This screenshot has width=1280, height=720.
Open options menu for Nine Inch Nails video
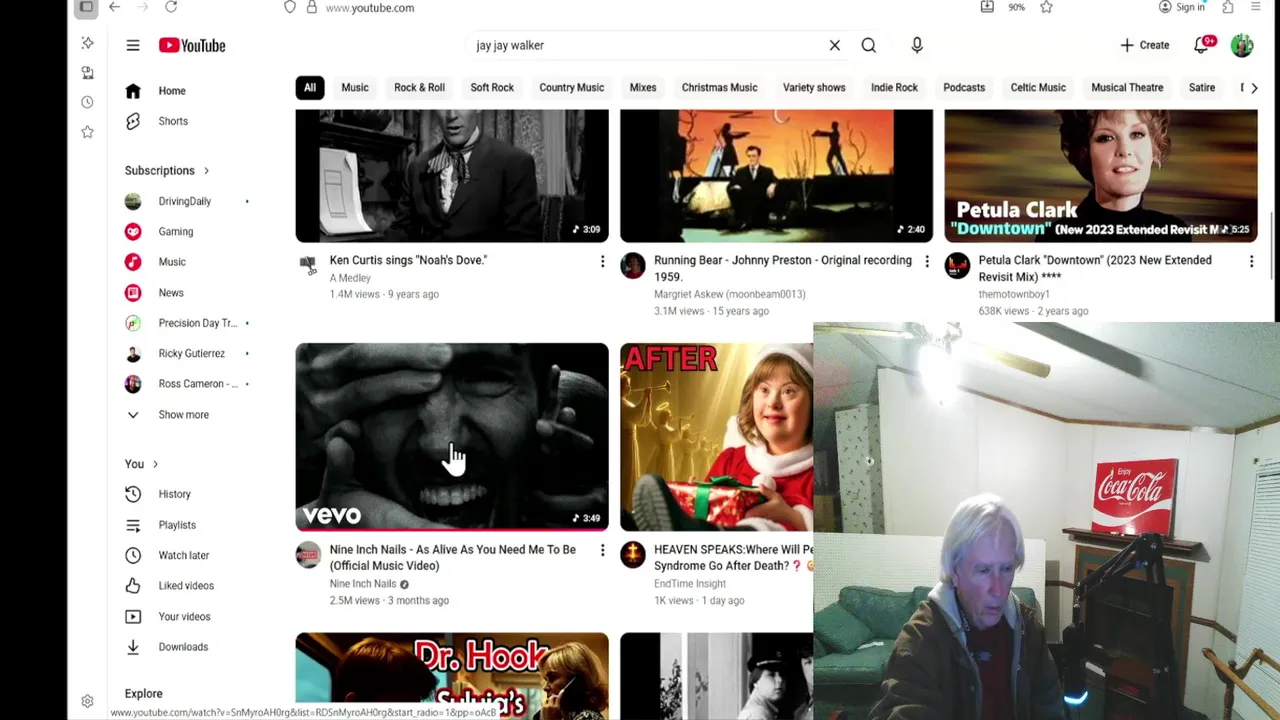(602, 550)
